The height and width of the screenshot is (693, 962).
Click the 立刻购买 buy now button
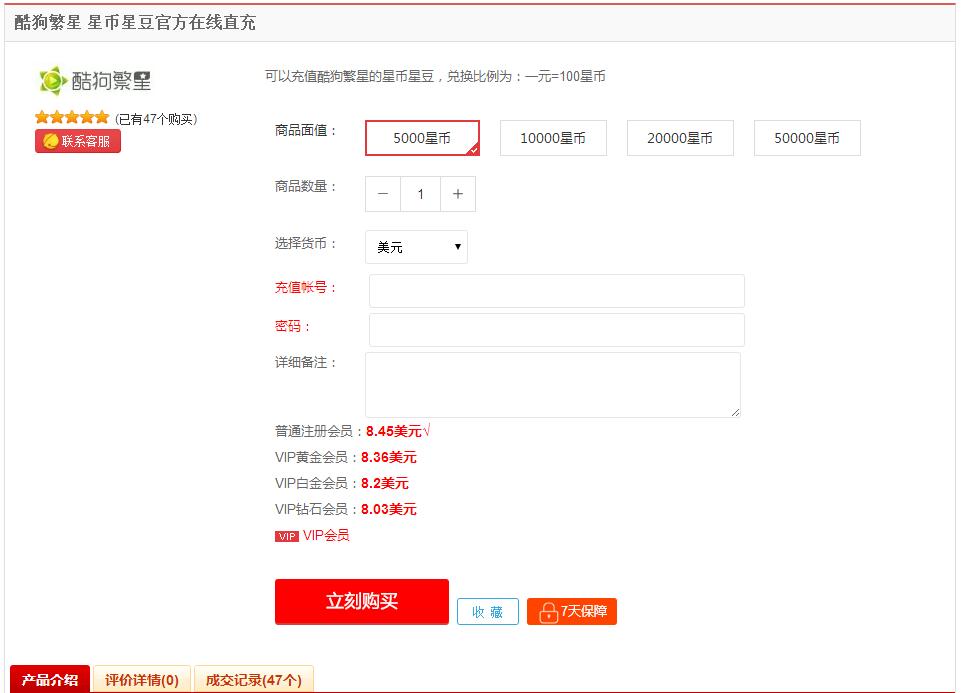coord(362,602)
